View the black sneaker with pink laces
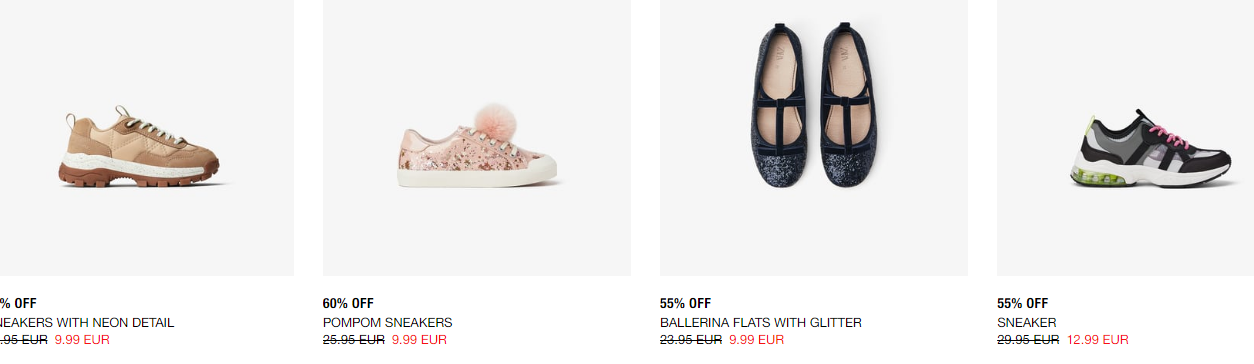Viewport: 1254px width, 364px height. tap(1125, 138)
